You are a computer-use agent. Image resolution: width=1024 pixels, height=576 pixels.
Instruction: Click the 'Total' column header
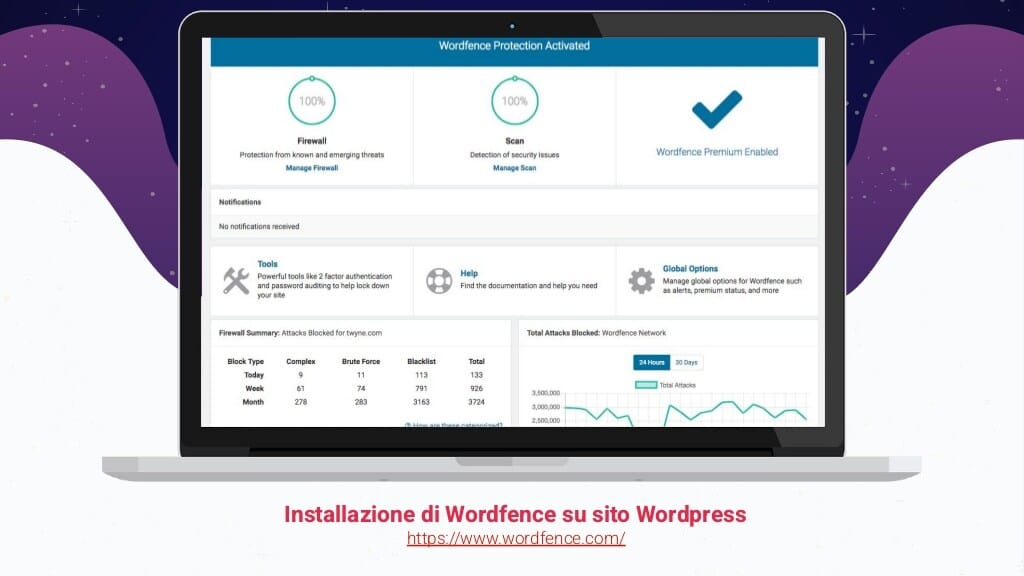[476, 361]
